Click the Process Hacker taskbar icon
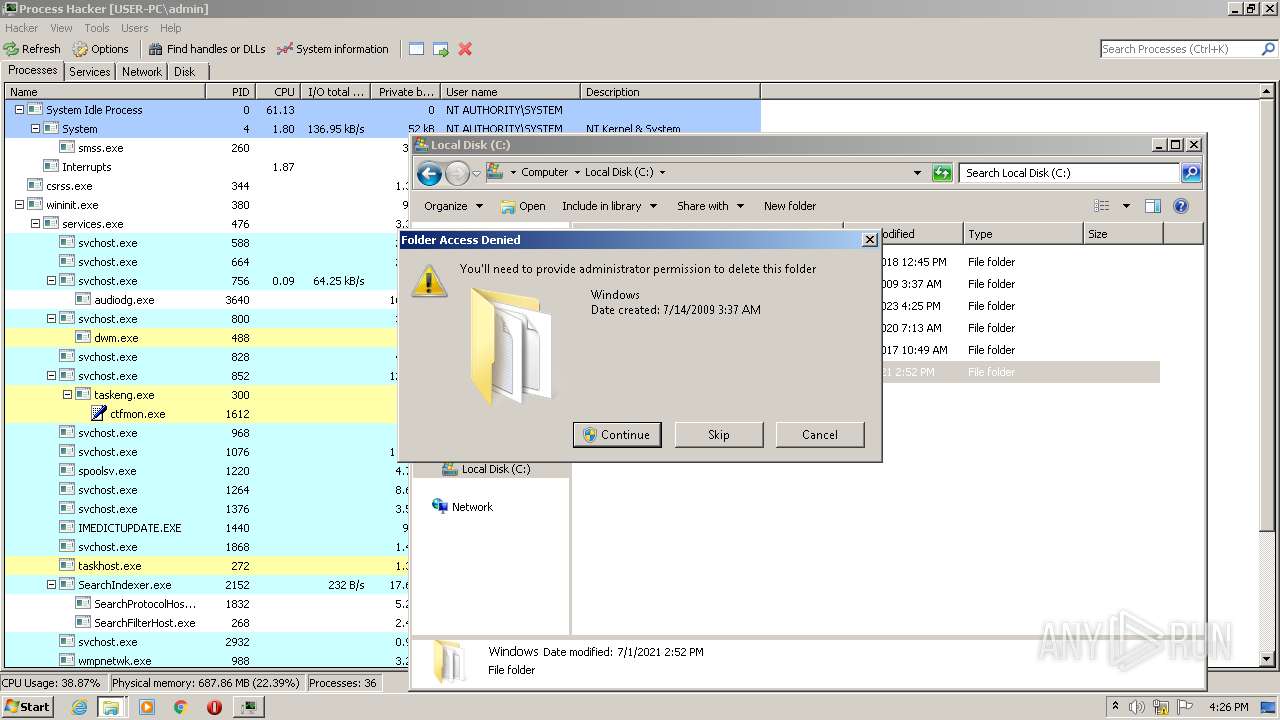Image resolution: width=1280 pixels, height=720 pixels. (249, 707)
